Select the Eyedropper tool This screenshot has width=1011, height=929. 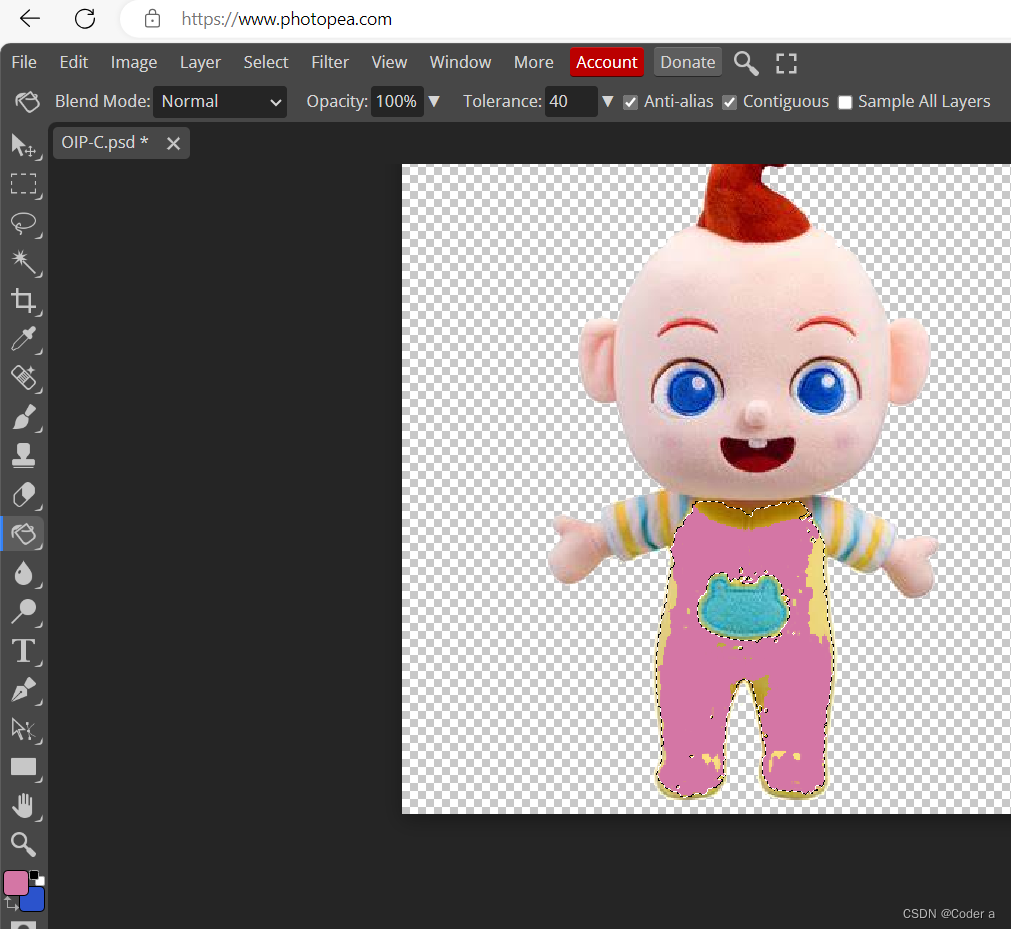coord(24,339)
